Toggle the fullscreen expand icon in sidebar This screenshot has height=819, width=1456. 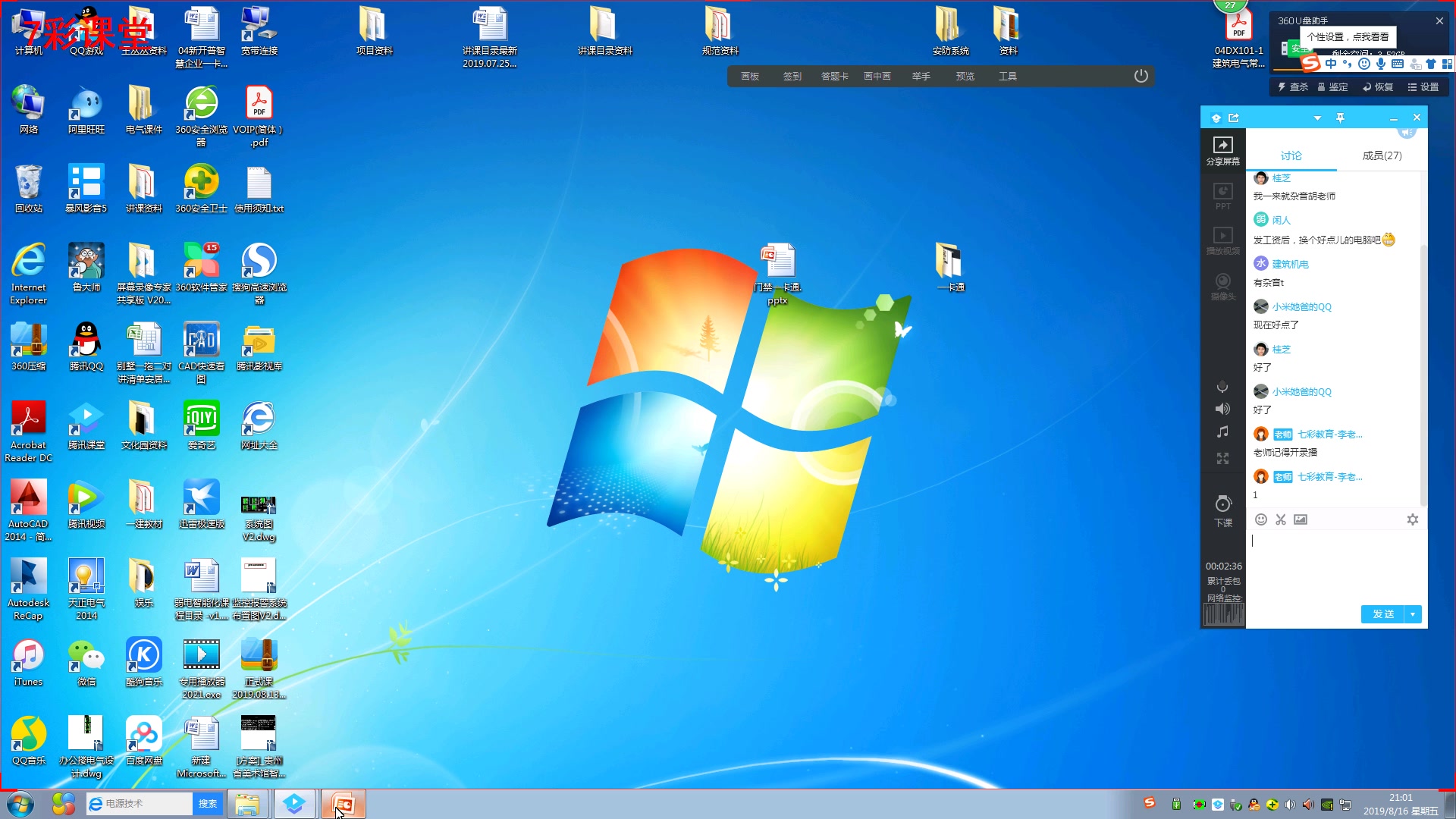pyautogui.click(x=1222, y=458)
